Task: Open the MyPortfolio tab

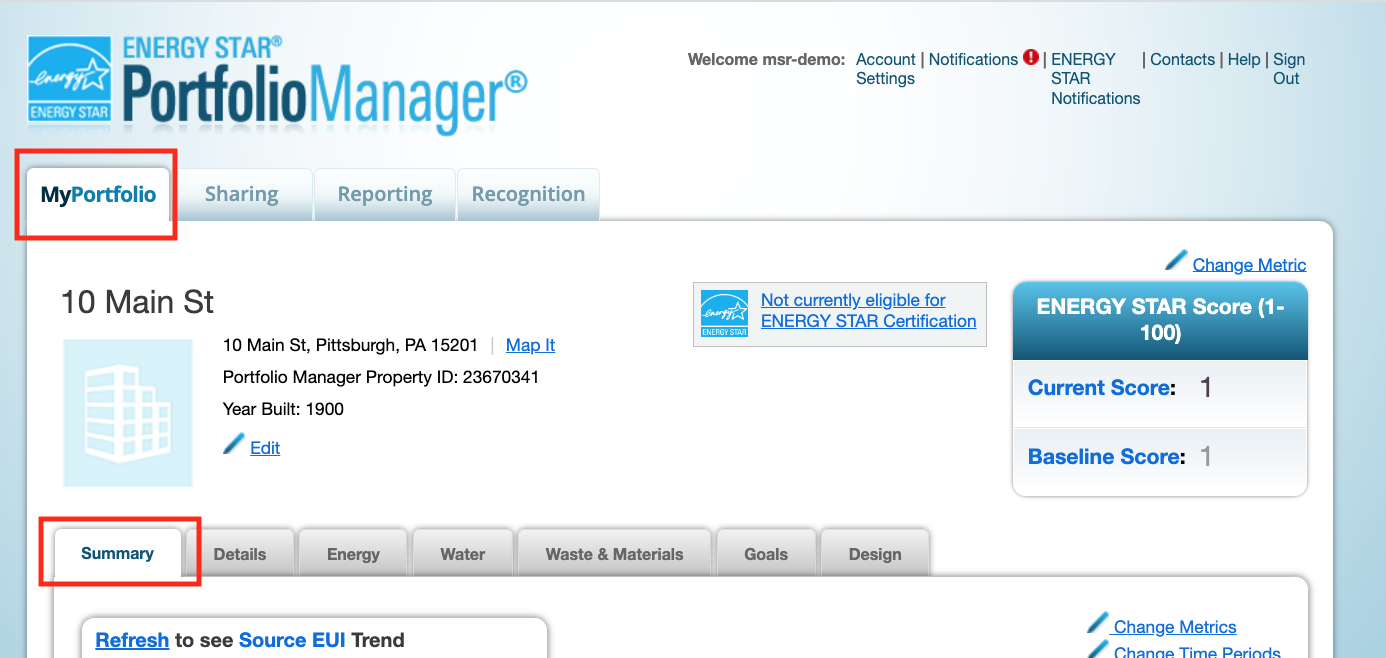Action: pos(98,194)
